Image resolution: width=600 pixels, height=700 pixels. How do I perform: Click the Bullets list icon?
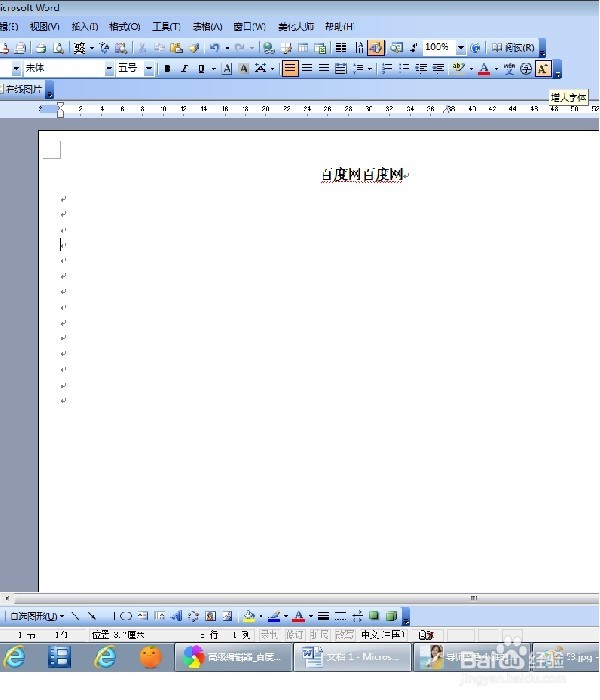[x=404, y=68]
